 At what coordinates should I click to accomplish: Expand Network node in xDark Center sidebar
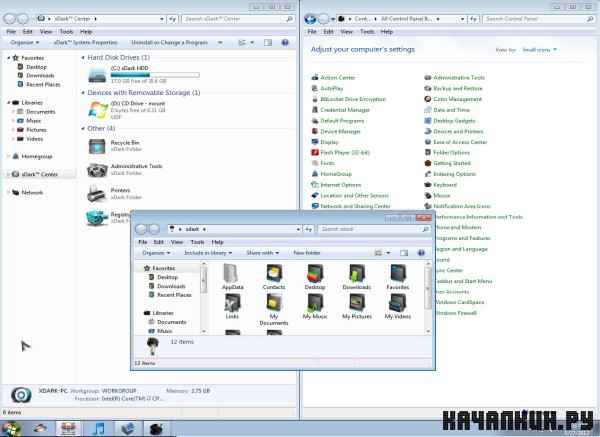point(9,192)
